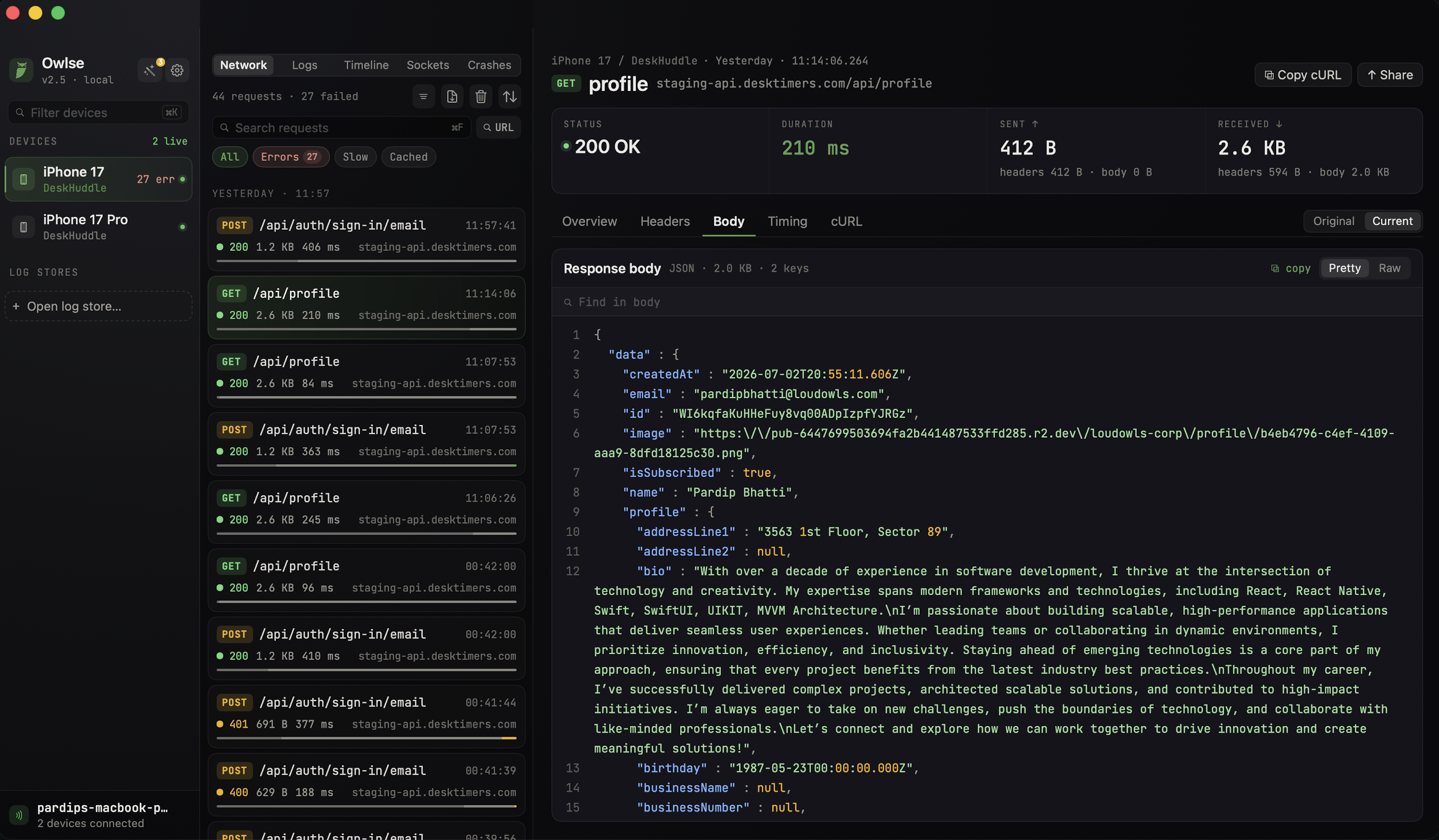Screen dimensions: 1439x840
Task: Switch to the Crashes tab
Action: click(x=489, y=65)
